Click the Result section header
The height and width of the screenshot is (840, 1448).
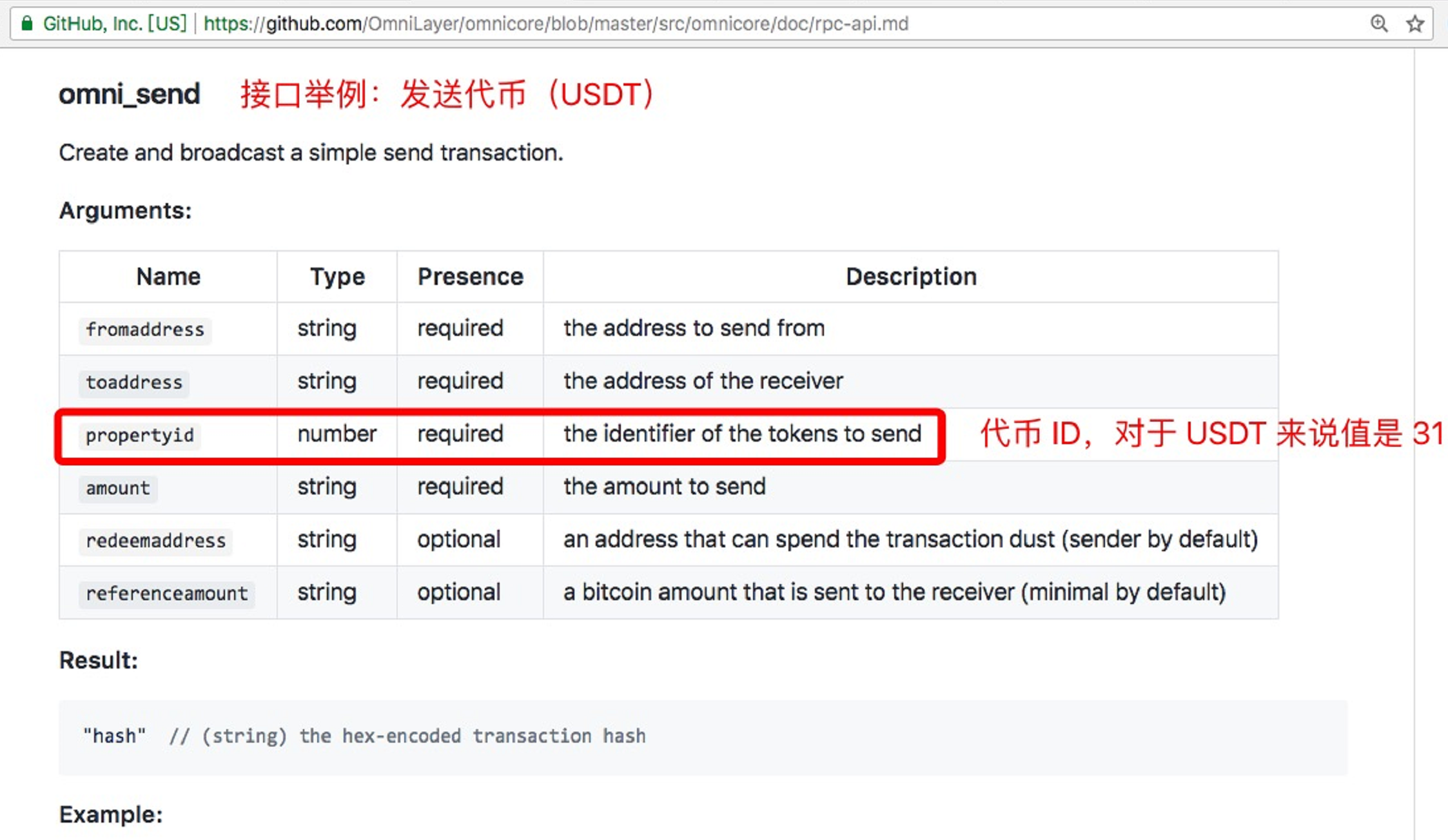(x=98, y=660)
